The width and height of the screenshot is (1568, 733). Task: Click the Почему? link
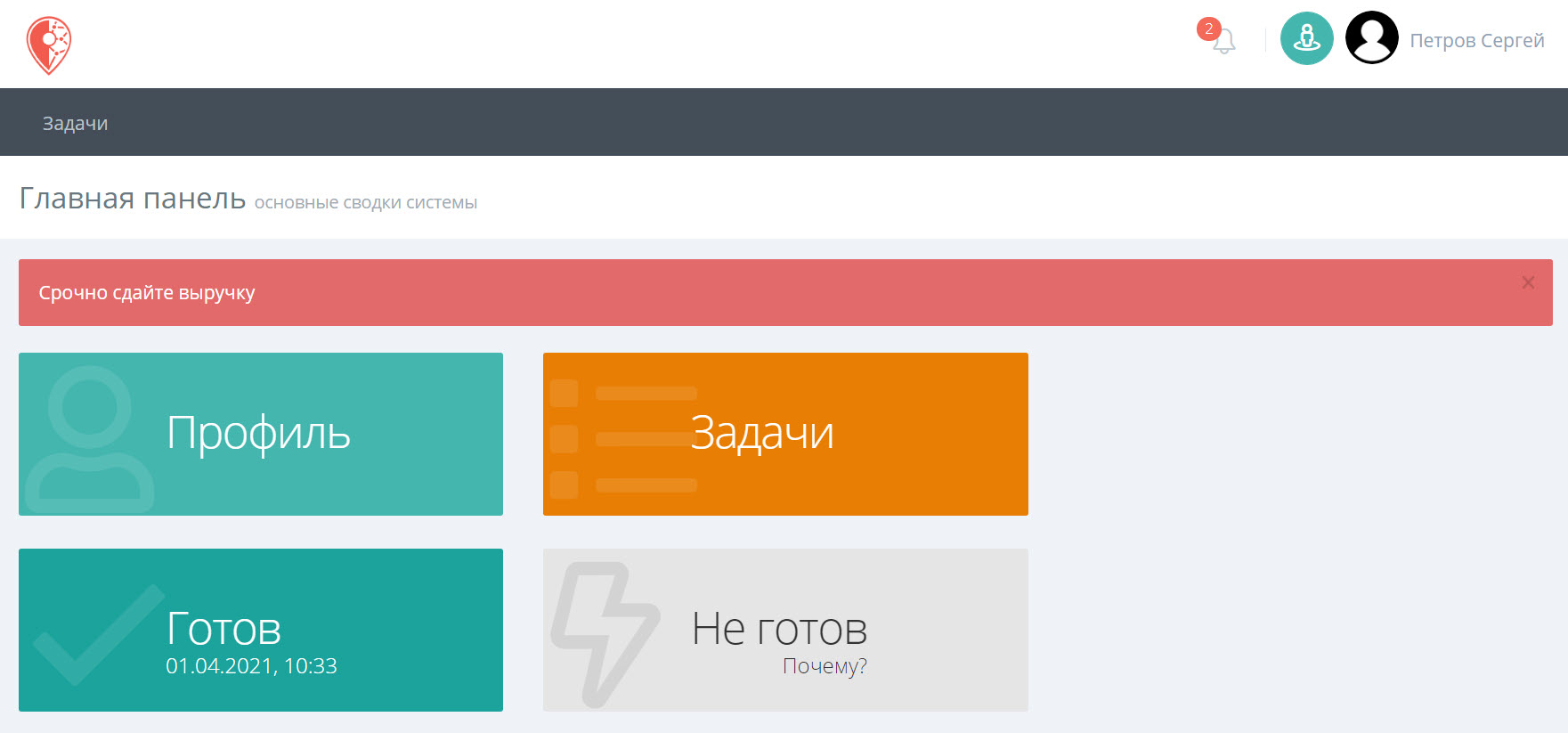[x=825, y=666]
